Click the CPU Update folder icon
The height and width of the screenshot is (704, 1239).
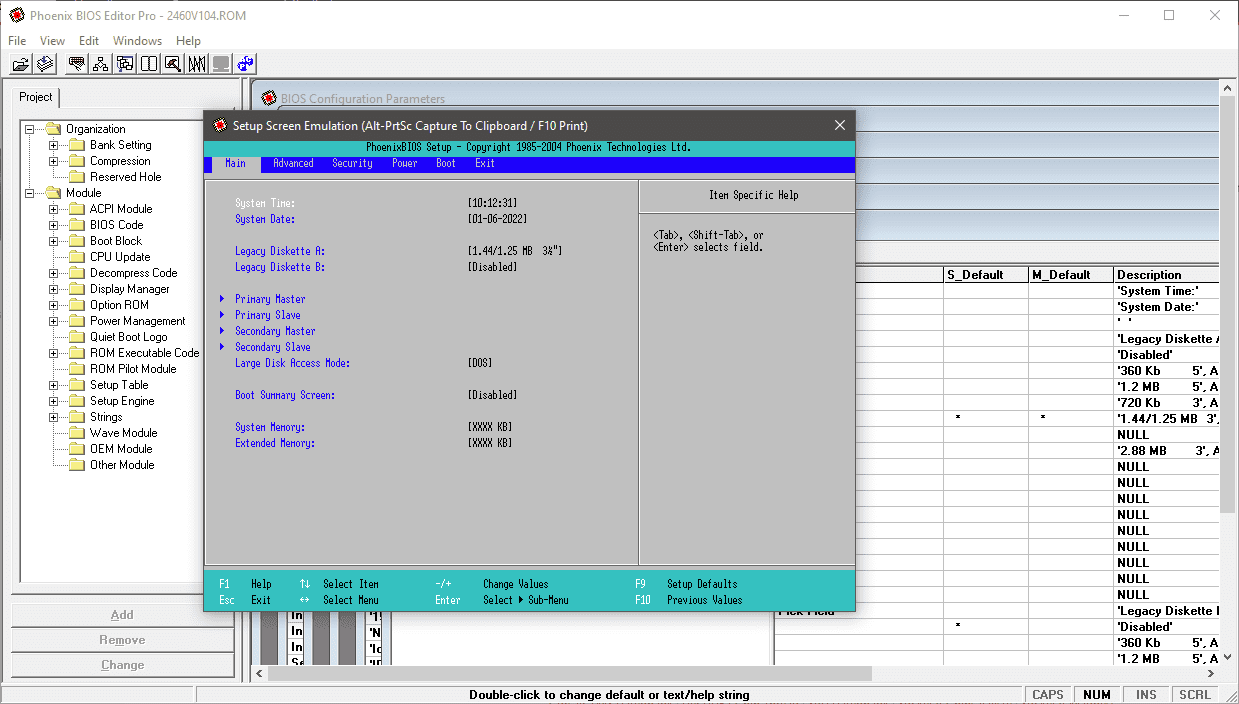click(77, 257)
